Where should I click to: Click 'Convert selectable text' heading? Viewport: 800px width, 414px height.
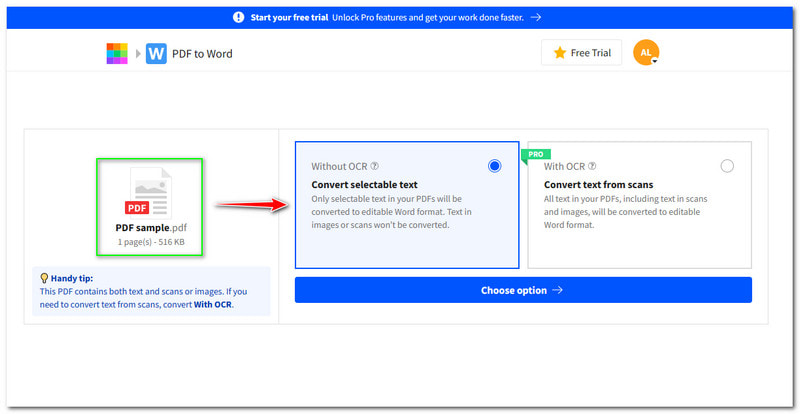coord(364,184)
